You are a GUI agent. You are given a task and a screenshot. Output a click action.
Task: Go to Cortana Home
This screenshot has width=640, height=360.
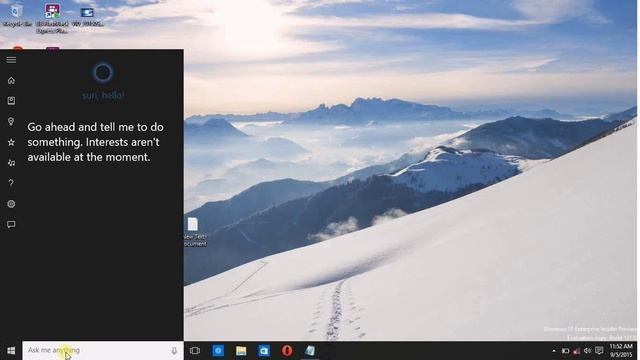11,80
